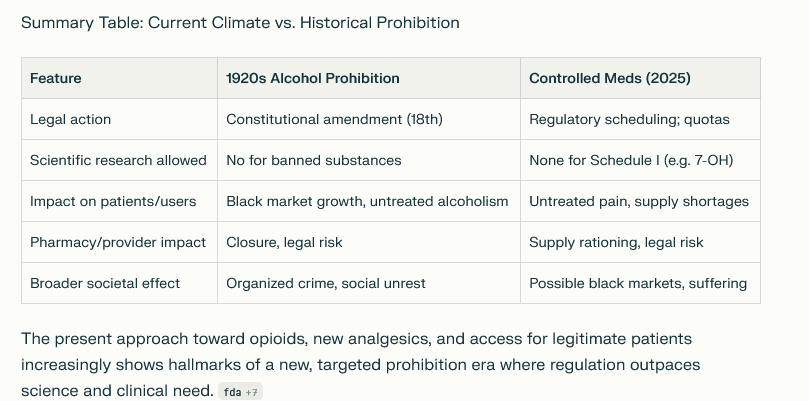Select the 1920s Alcohol Prohibition column header

pos(369,78)
